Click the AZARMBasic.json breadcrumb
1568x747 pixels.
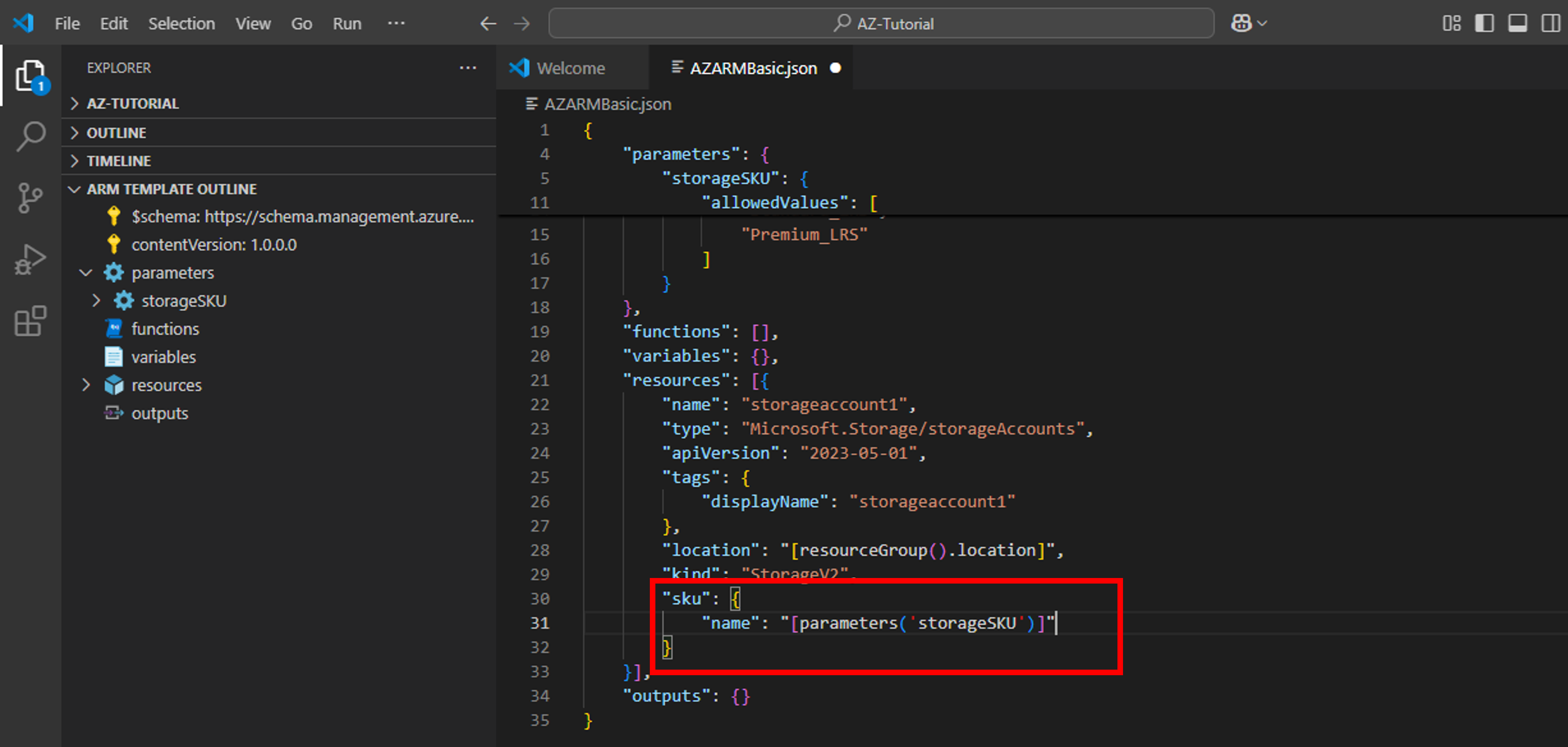coord(607,104)
